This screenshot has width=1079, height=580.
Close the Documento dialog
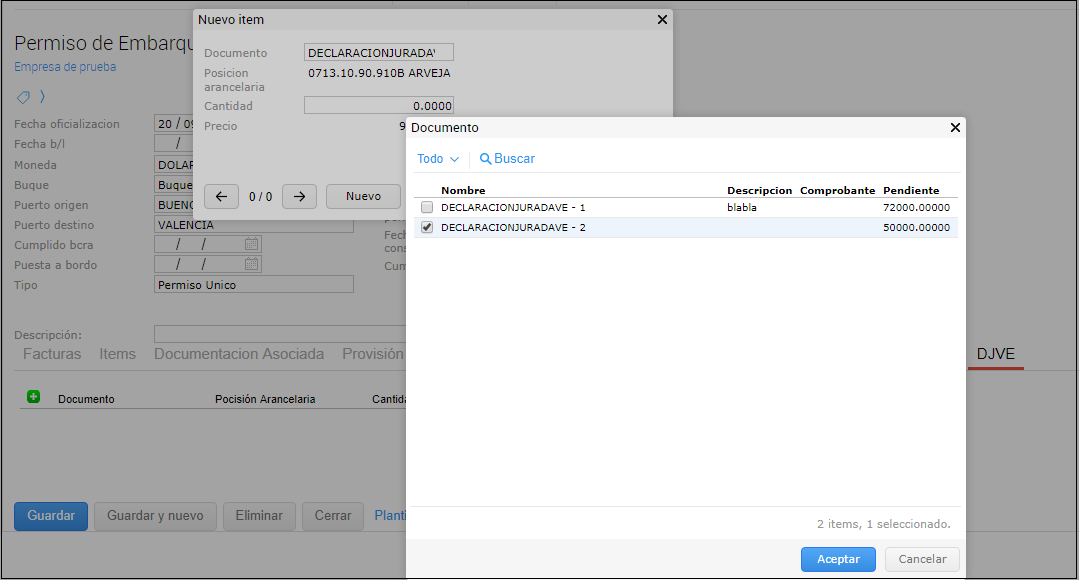click(954, 128)
